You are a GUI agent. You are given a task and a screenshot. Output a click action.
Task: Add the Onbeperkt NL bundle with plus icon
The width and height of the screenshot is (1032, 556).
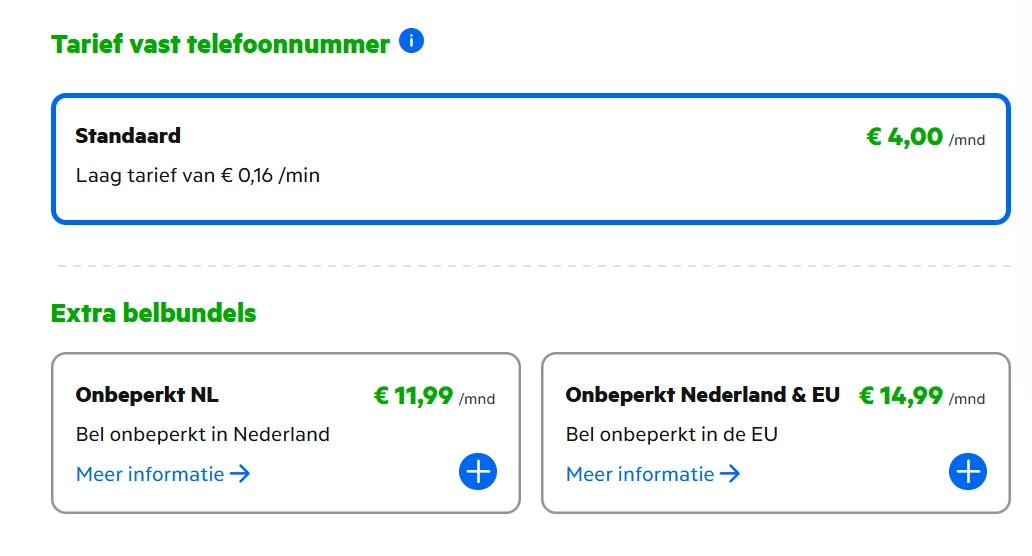point(478,472)
